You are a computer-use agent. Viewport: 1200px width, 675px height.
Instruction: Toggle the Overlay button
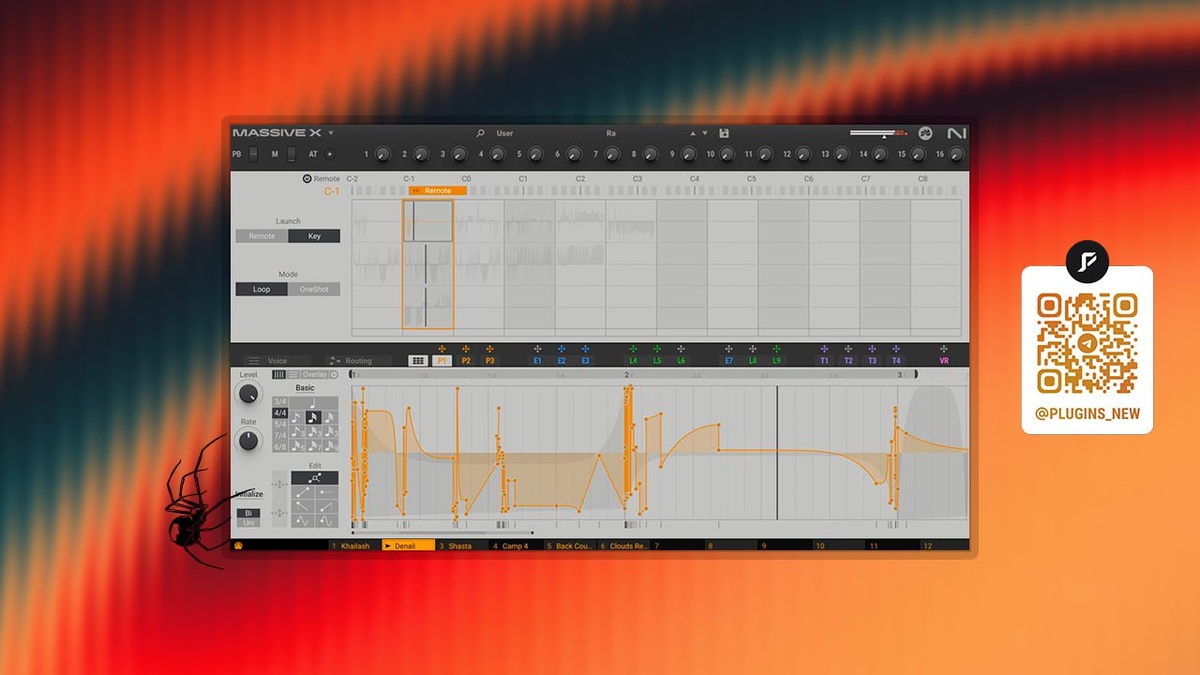coord(314,374)
